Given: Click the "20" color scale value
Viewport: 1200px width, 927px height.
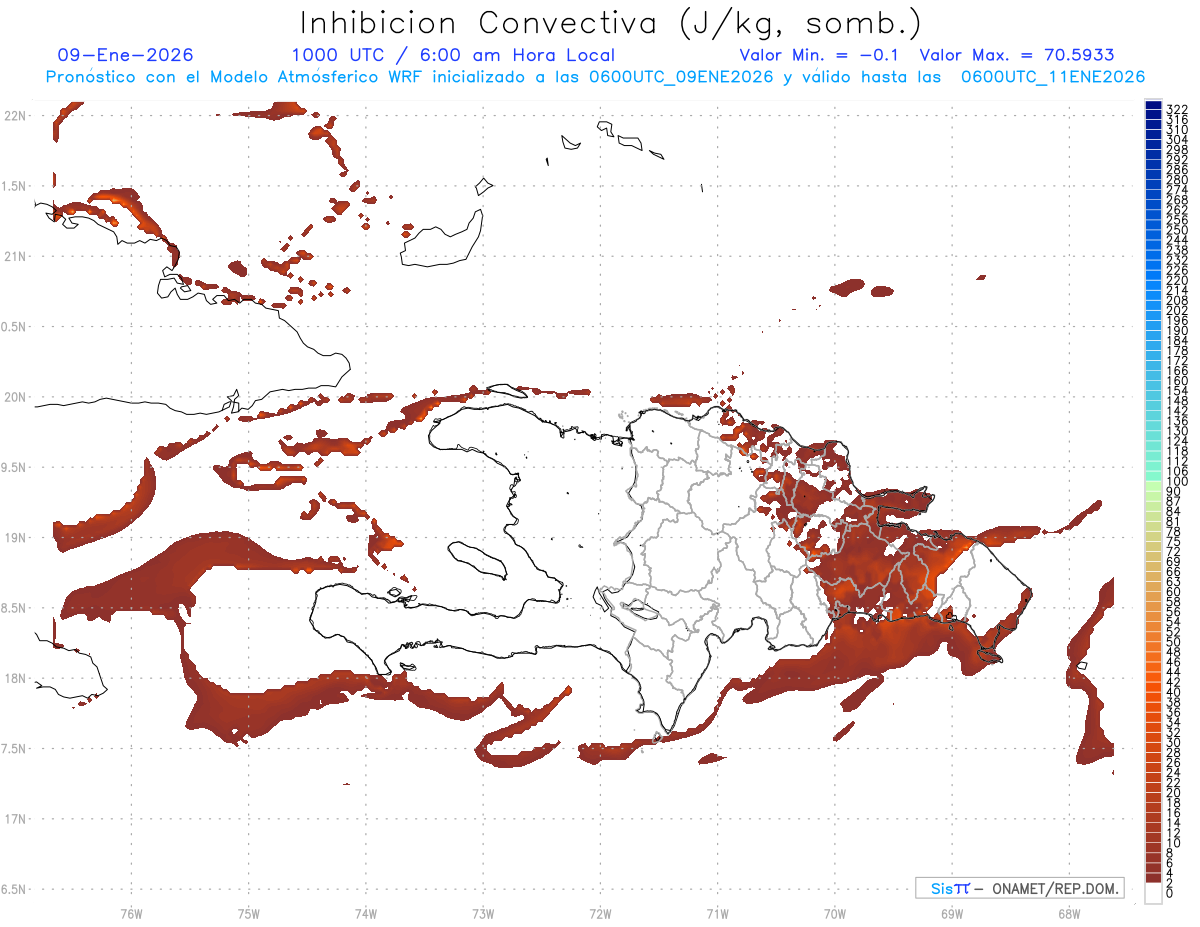Looking at the screenshot, I should 1173,793.
